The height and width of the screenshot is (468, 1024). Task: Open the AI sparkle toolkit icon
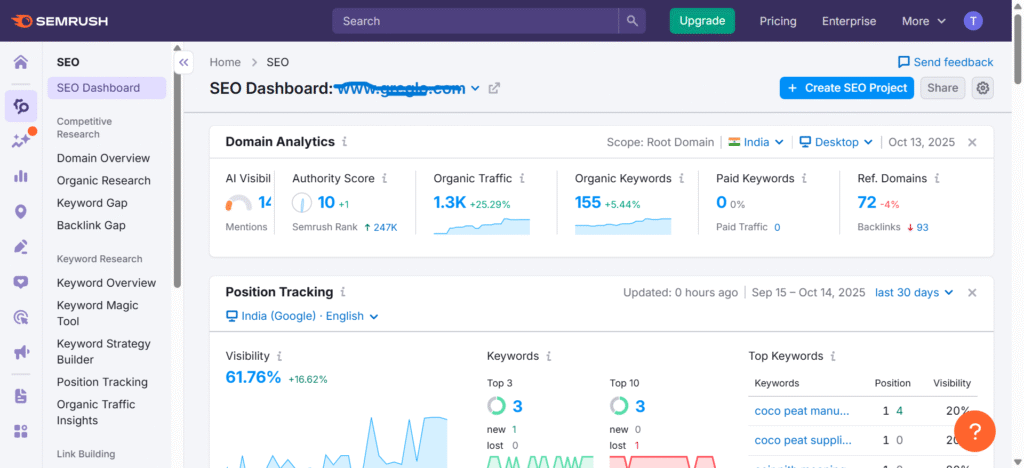point(22,140)
